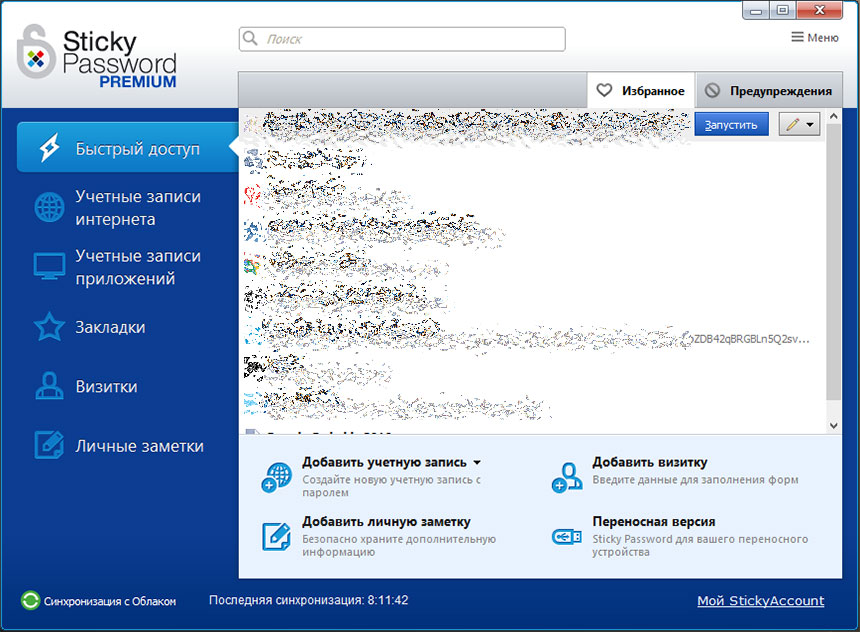Click the magnifying glass search icon
The width and height of the screenshot is (860, 632).
[250, 38]
